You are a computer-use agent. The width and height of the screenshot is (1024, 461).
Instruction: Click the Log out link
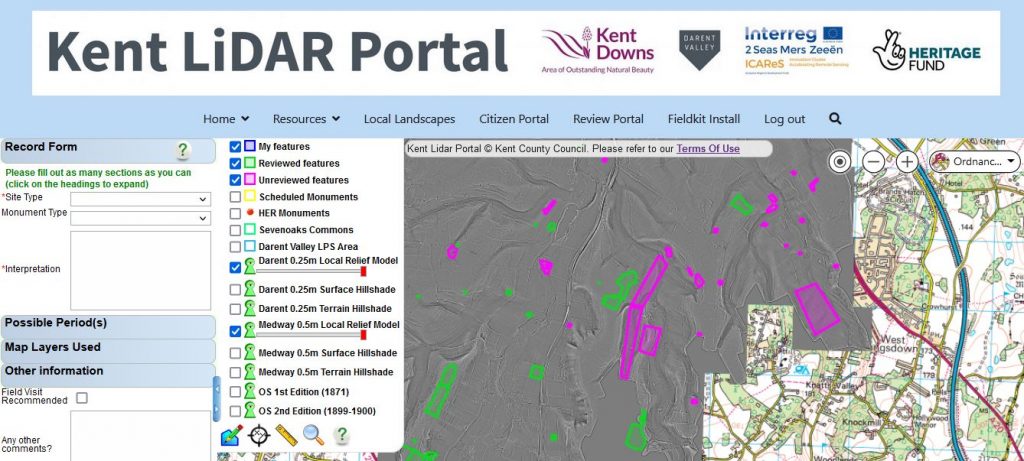tap(784, 119)
